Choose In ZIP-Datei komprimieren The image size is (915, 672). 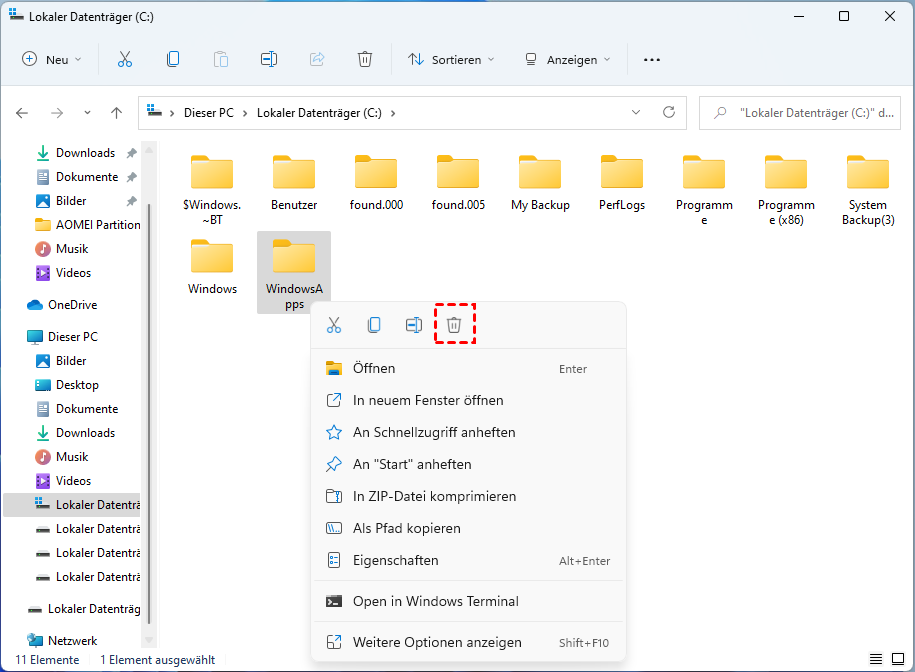tap(468, 496)
